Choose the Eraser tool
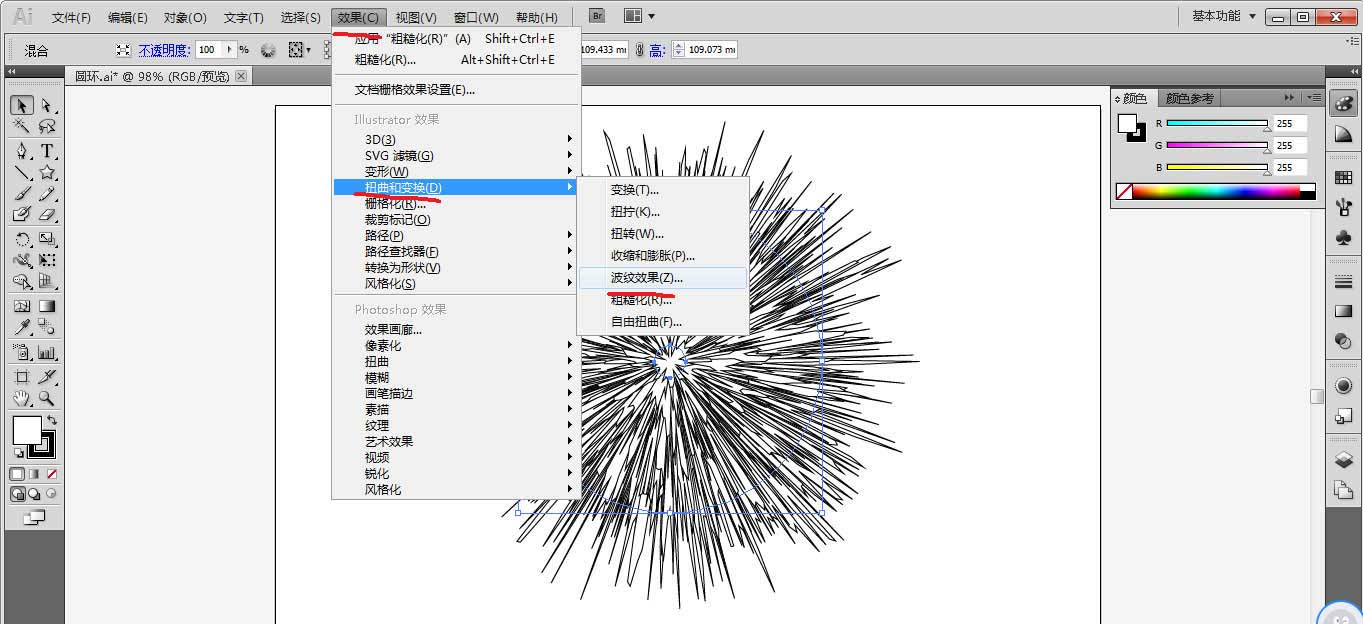Screen dimensions: 1363x624 47,214
